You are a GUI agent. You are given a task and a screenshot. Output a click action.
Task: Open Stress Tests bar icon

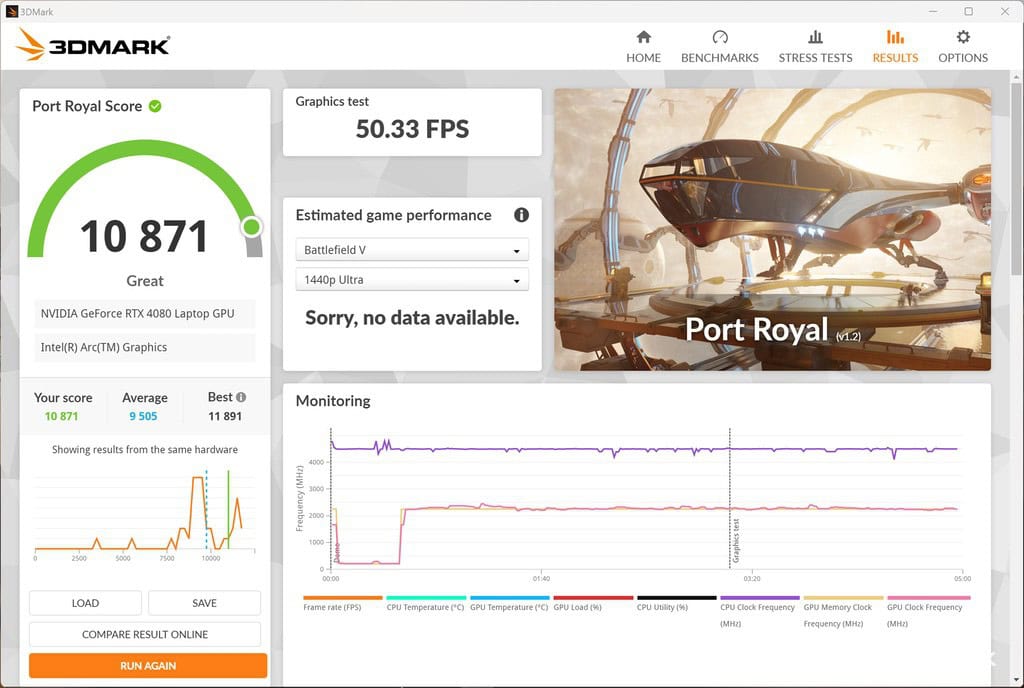coord(815,37)
